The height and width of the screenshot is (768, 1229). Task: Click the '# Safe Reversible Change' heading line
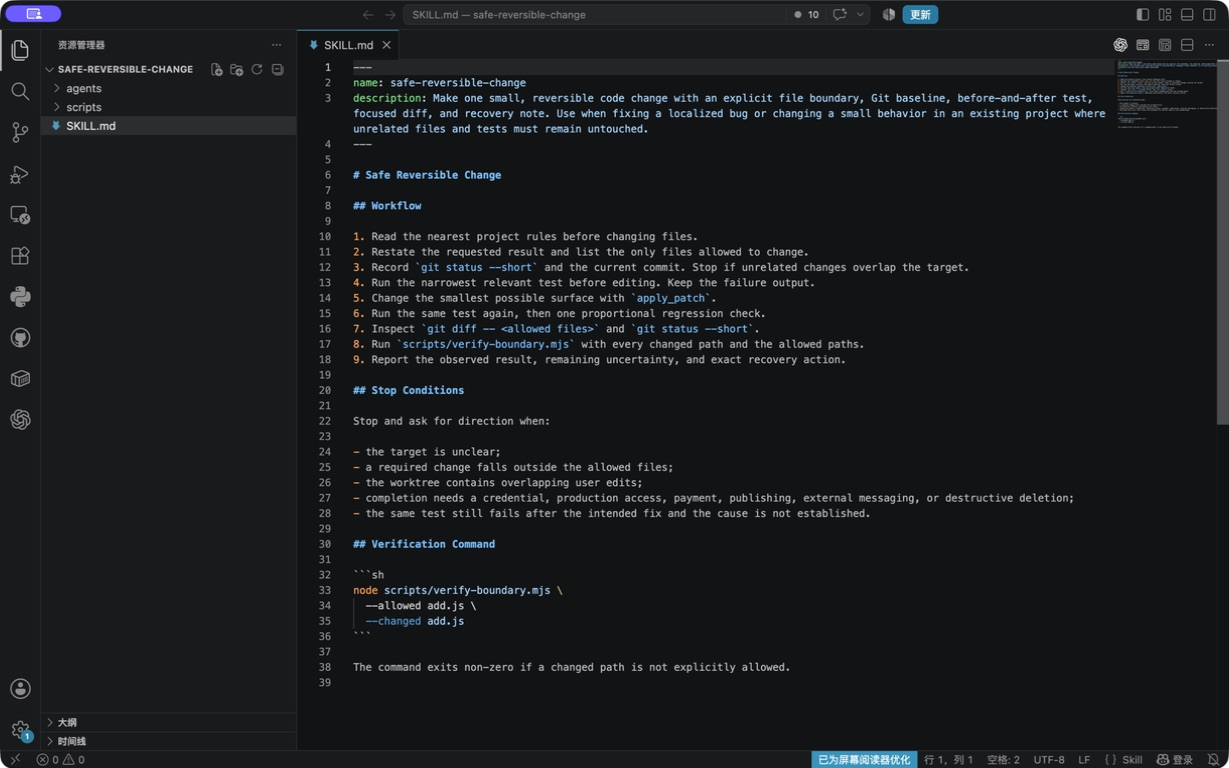click(x=427, y=175)
